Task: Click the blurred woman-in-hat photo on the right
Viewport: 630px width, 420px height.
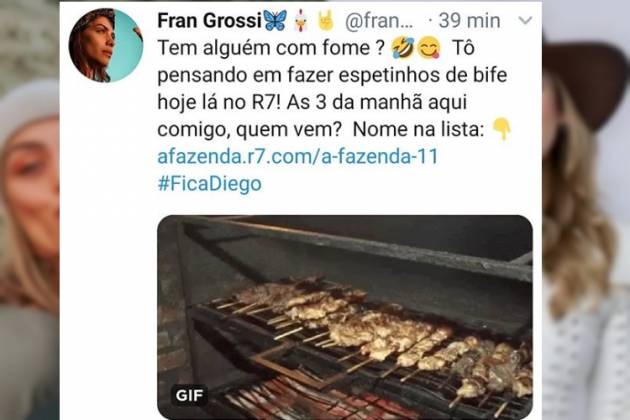Action: tap(586, 210)
